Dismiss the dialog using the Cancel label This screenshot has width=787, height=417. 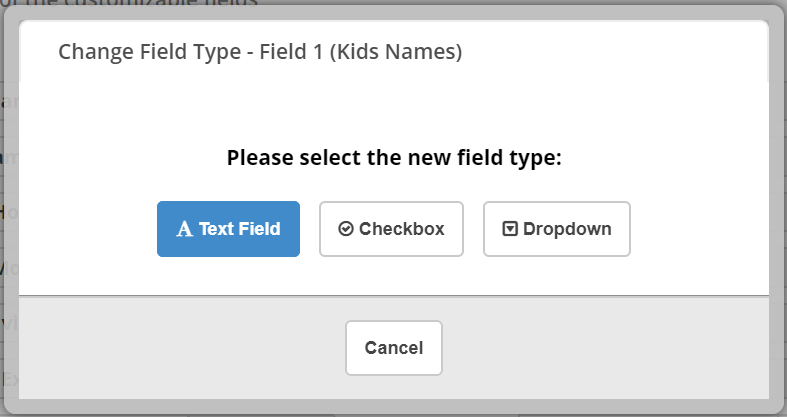pyautogui.click(x=394, y=348)
